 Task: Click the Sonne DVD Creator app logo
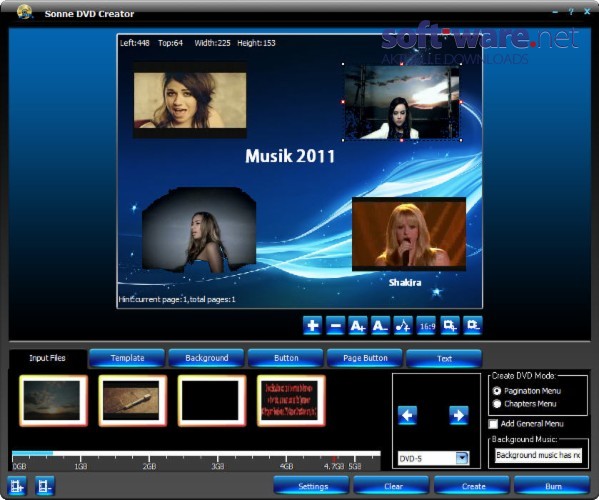(x=24, y=11)
